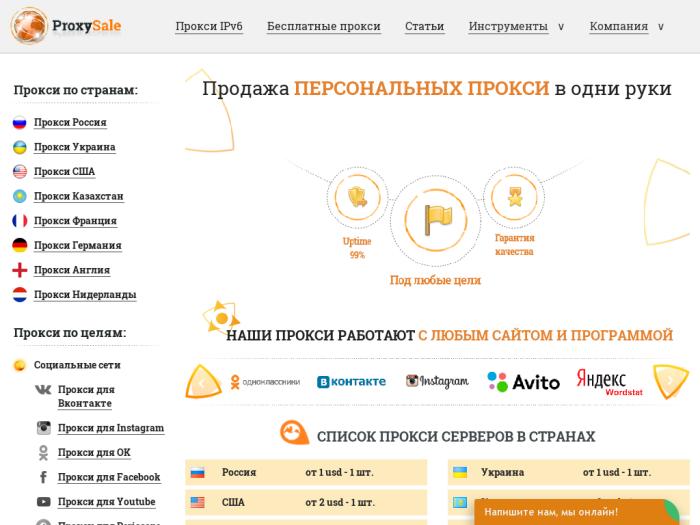This screenshot has width=700, height=525.
Task: Click the Instagram camera icon in sidebar
Action: [43, 428]
